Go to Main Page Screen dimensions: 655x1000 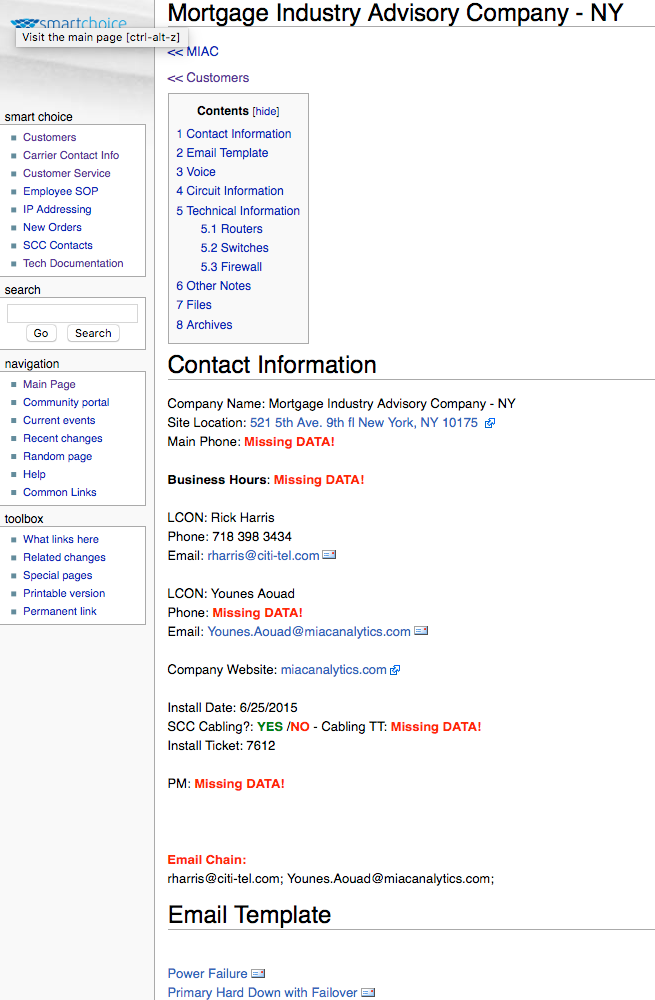(49, 384)
